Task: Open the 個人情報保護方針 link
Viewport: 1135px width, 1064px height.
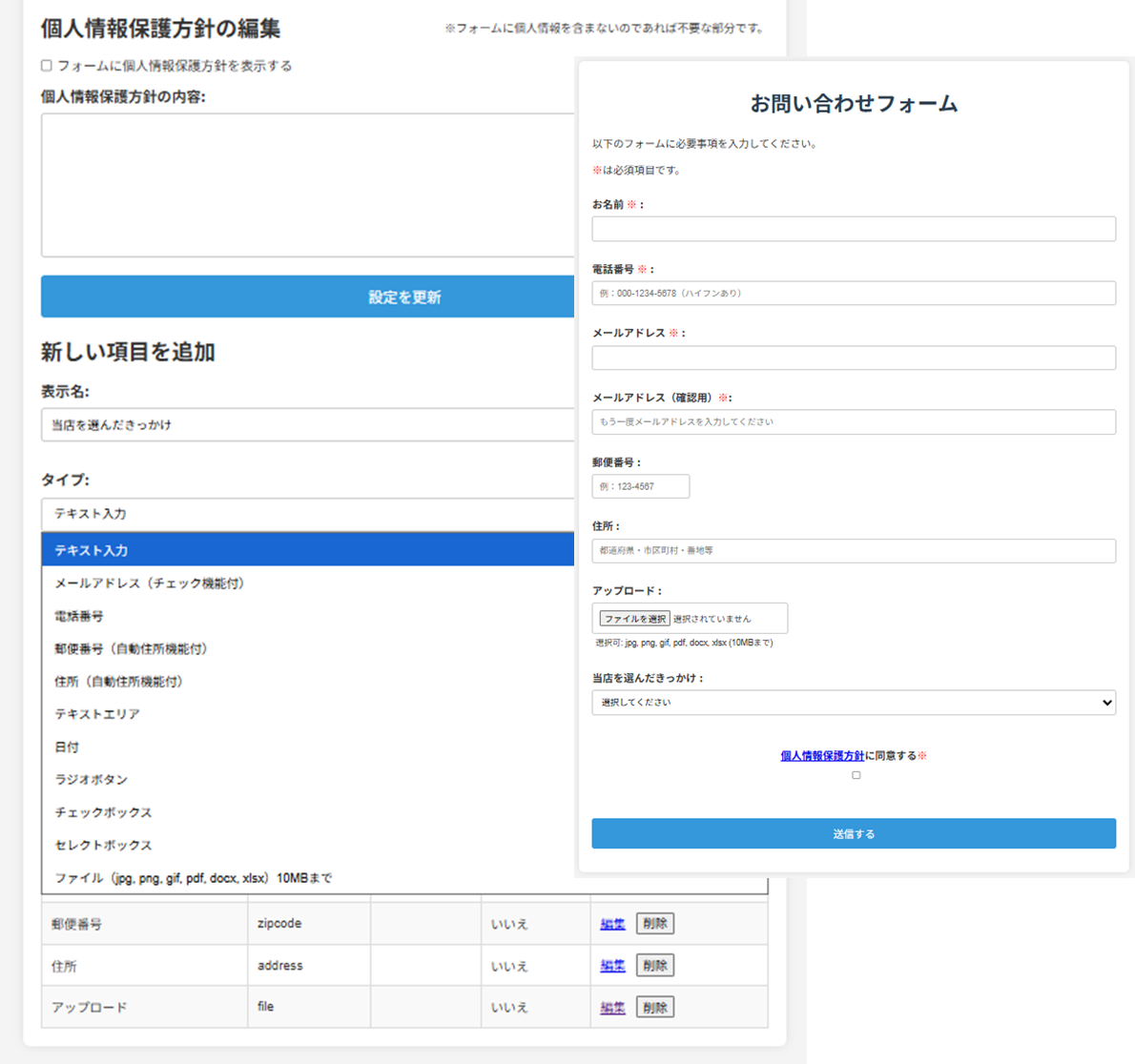Action: (x=821, y=755)
